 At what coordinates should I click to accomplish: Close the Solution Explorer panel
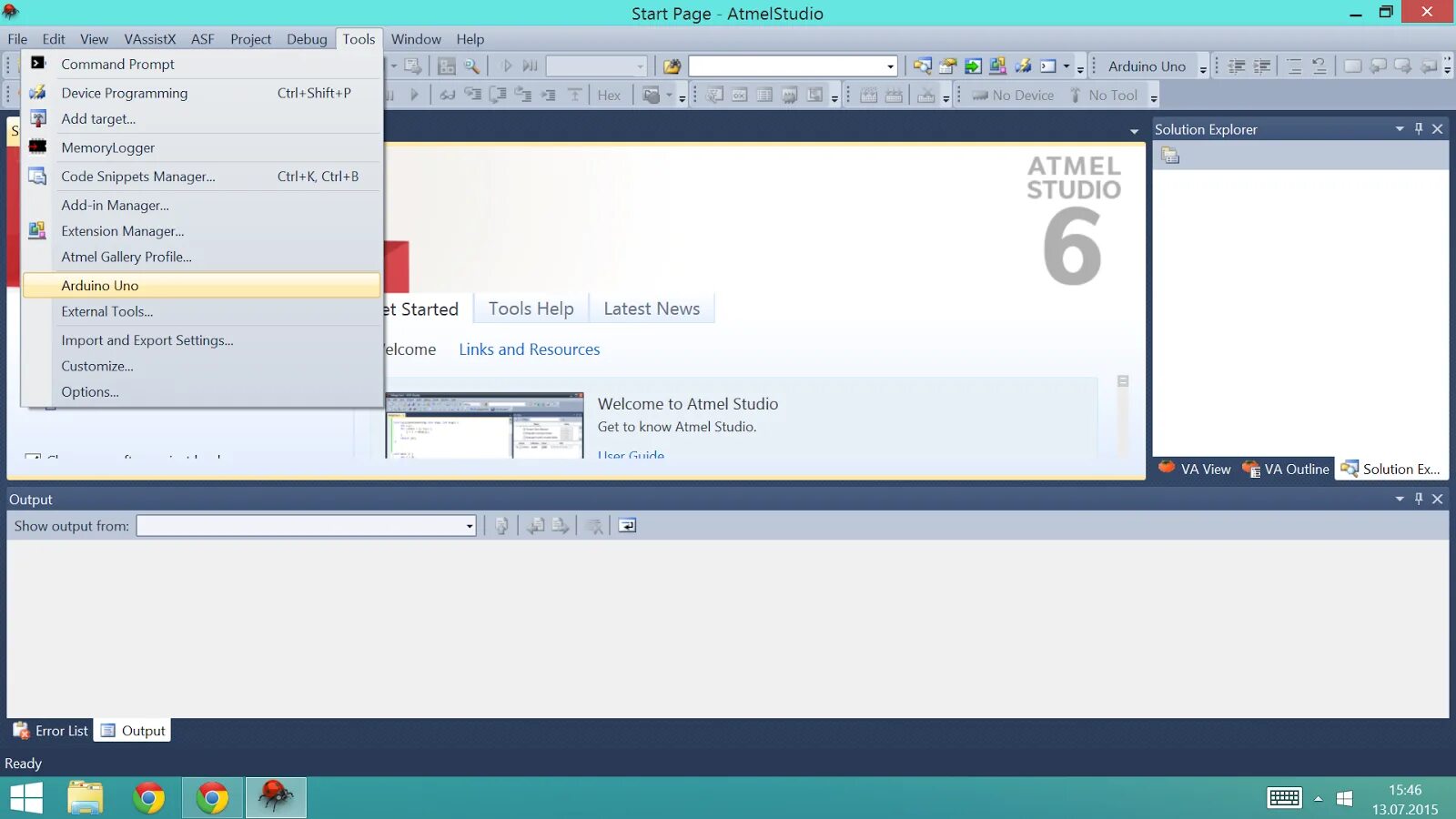(x=1438, y=129)
